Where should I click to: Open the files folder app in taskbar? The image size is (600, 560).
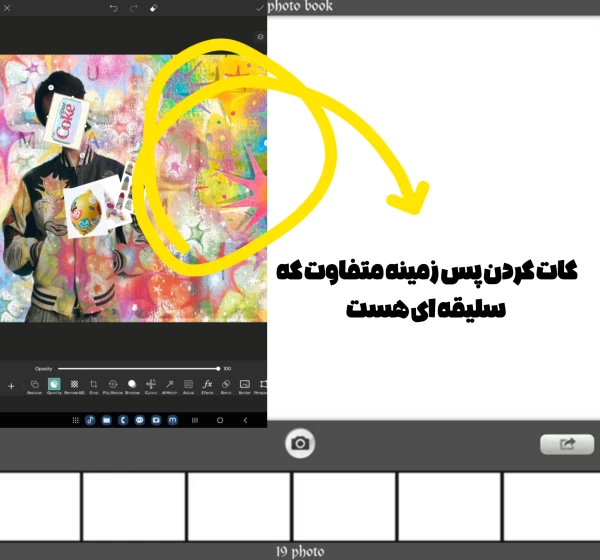coord(107,420)
